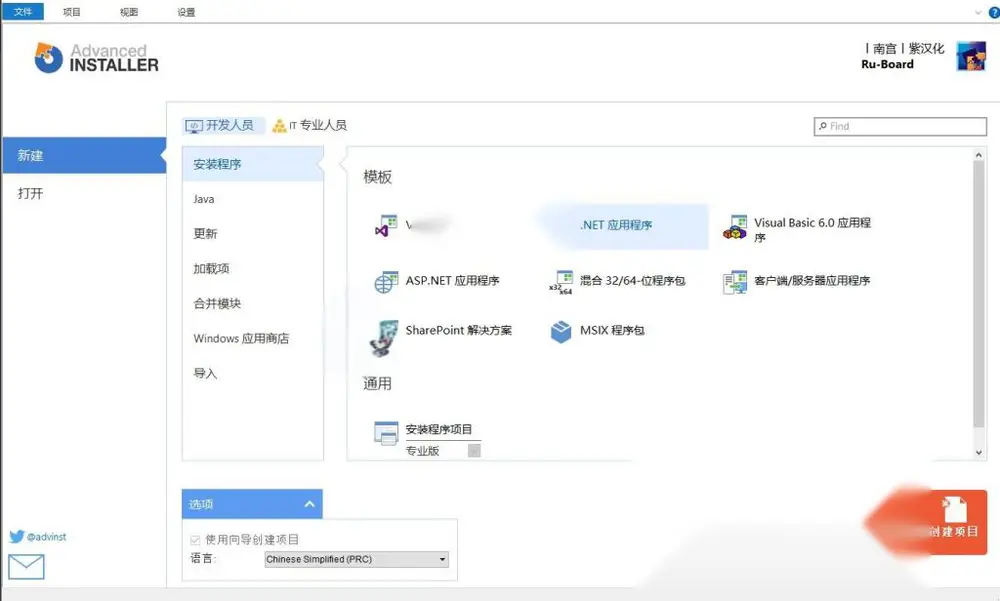Click the templates vertical scrollbar thumb
The width and height of the screenshot is (1000, 601).
(978, 293)
